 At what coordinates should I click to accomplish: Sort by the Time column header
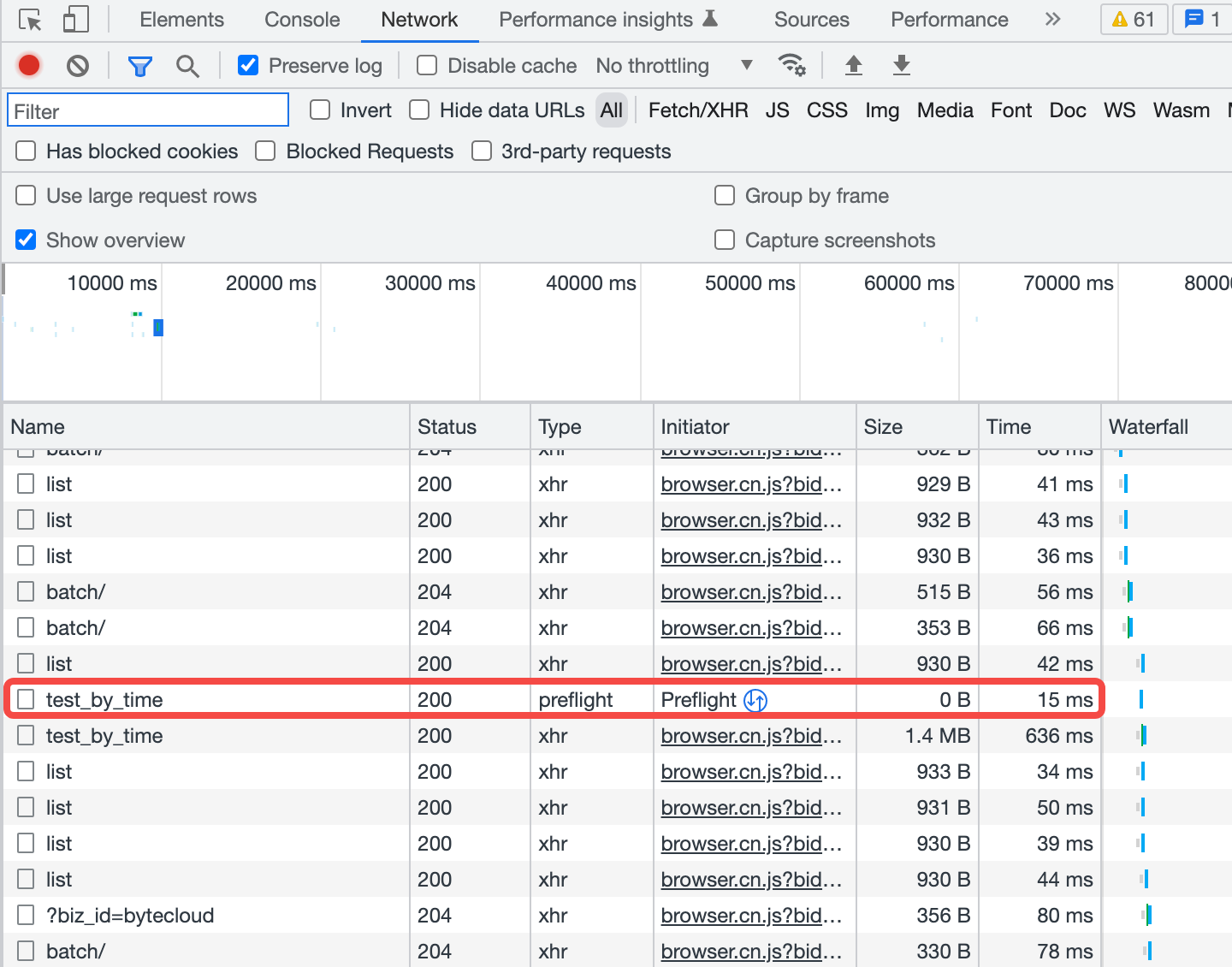pos(1039,427)
